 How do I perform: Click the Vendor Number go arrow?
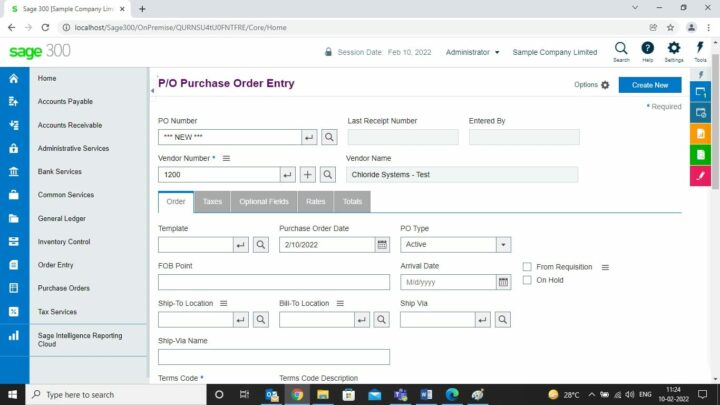tap(287, 175)
